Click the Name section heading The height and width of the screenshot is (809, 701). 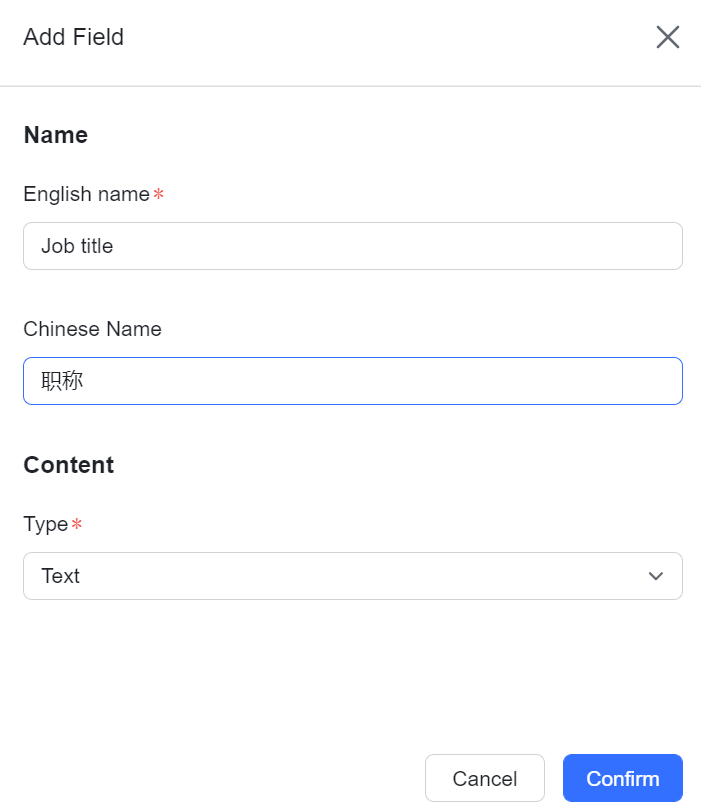pyautogui.click(x=55, y=135)
